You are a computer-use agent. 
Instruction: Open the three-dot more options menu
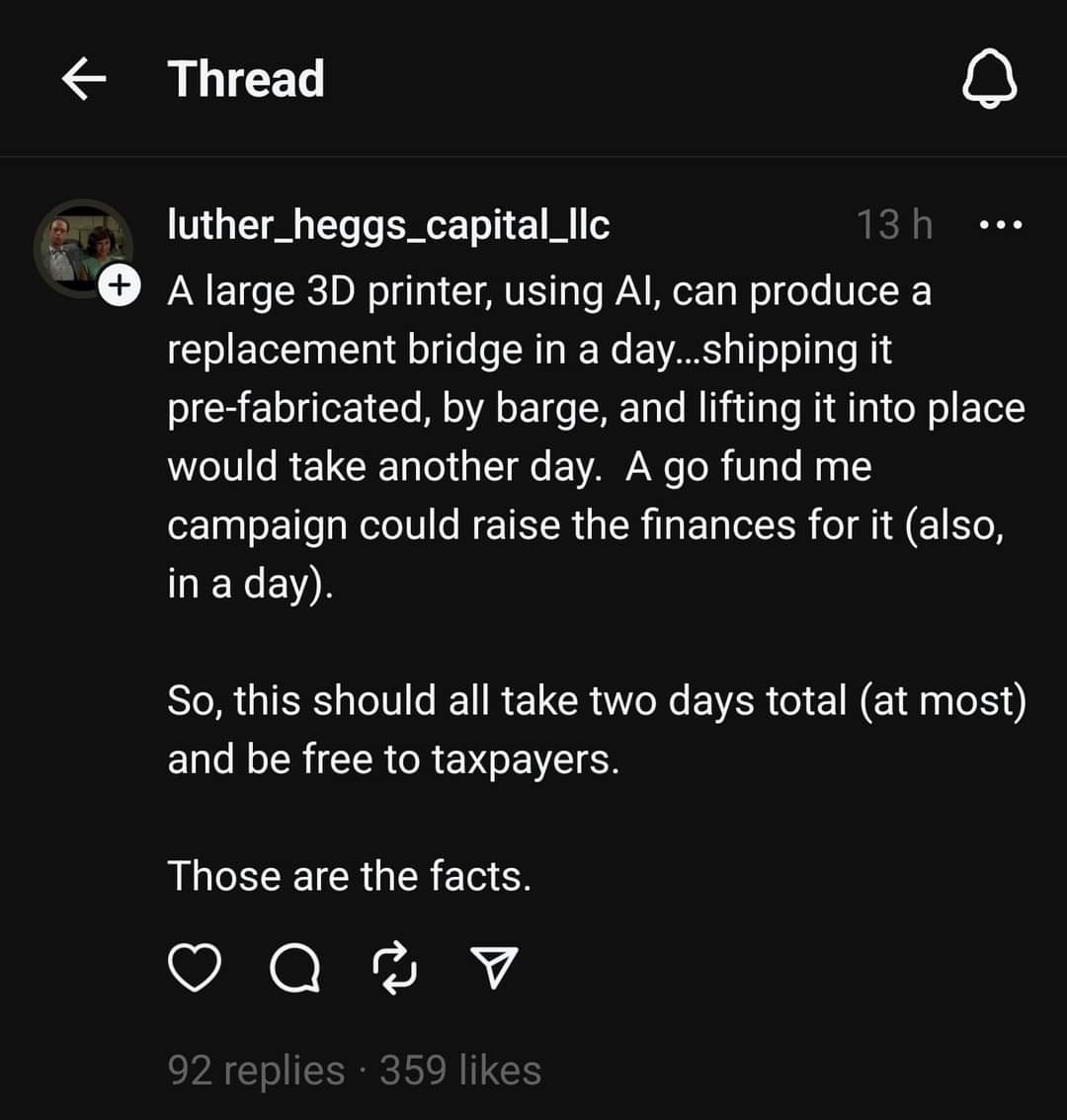click(1001, 225)
